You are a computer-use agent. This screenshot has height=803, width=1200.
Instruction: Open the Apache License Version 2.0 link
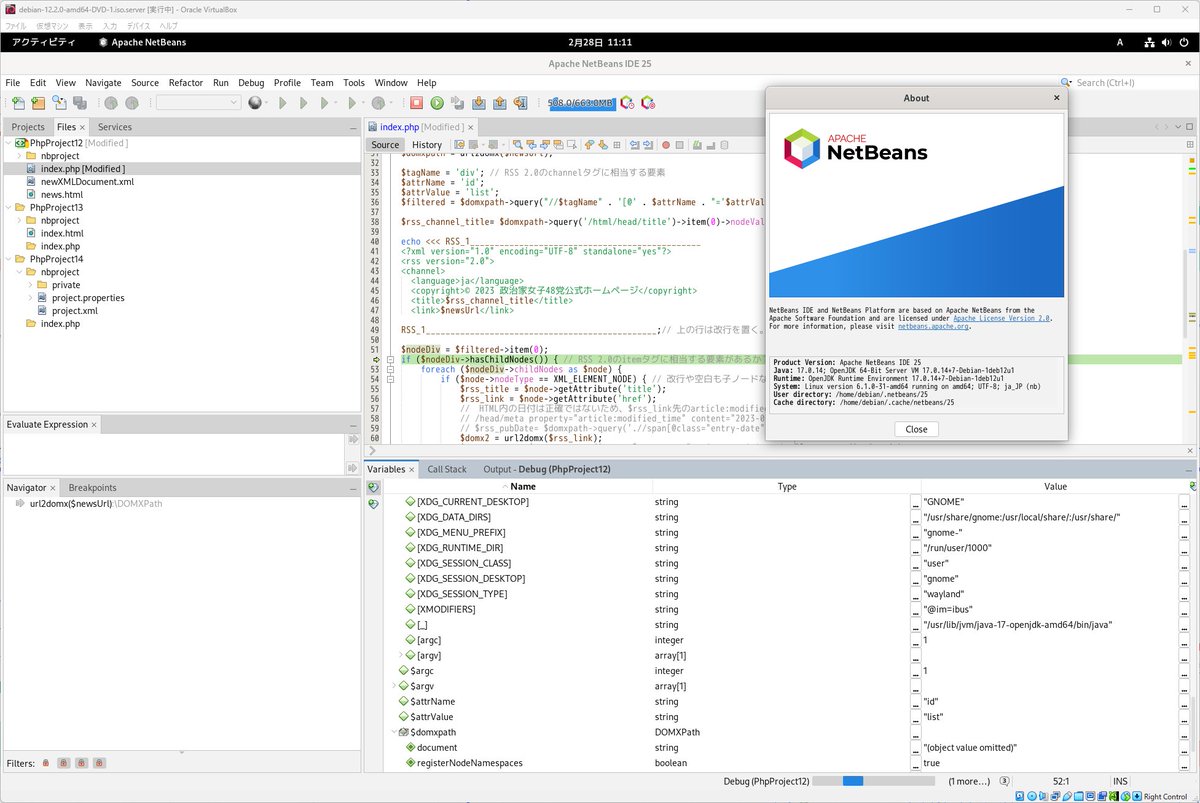[x=1001, y=318]
